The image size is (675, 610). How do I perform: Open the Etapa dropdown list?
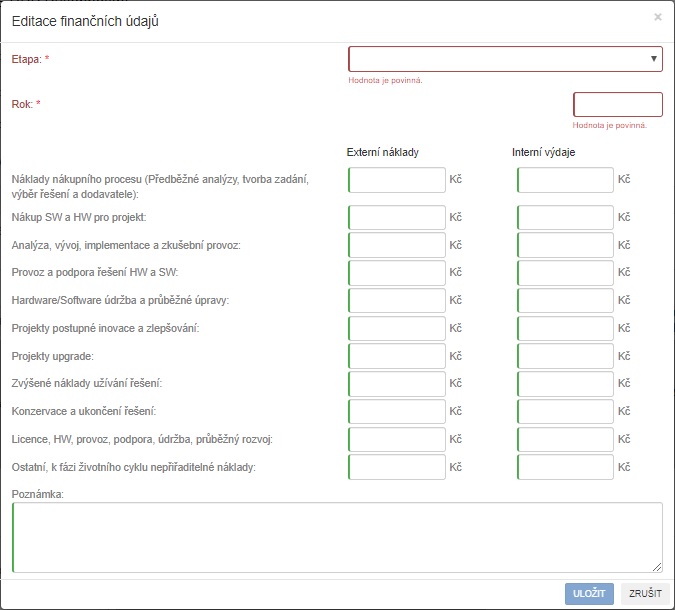pyautogui.click(x=505, y=59)
